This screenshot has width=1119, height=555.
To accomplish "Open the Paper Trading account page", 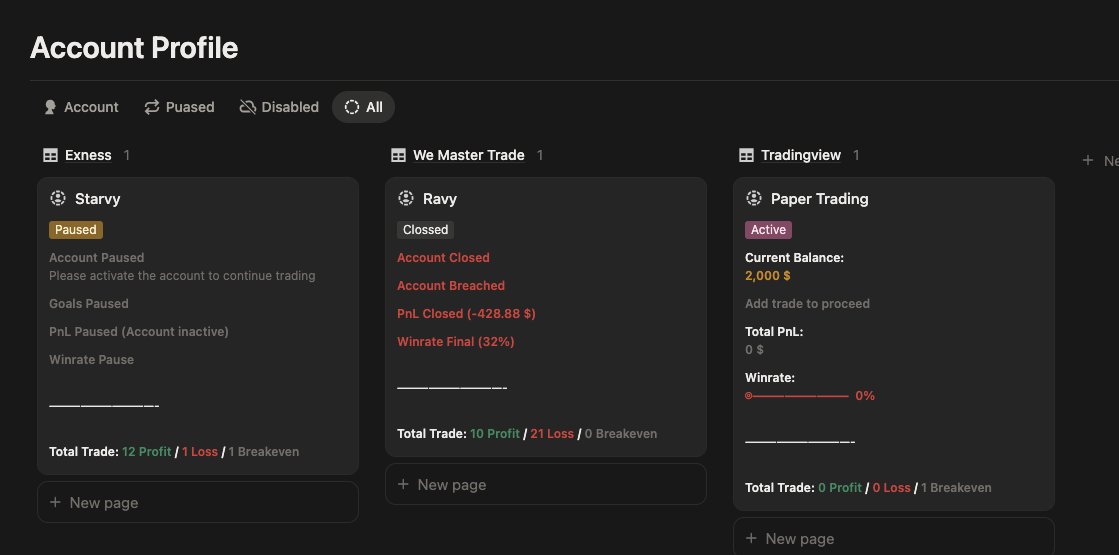I will tap(819, 199).
